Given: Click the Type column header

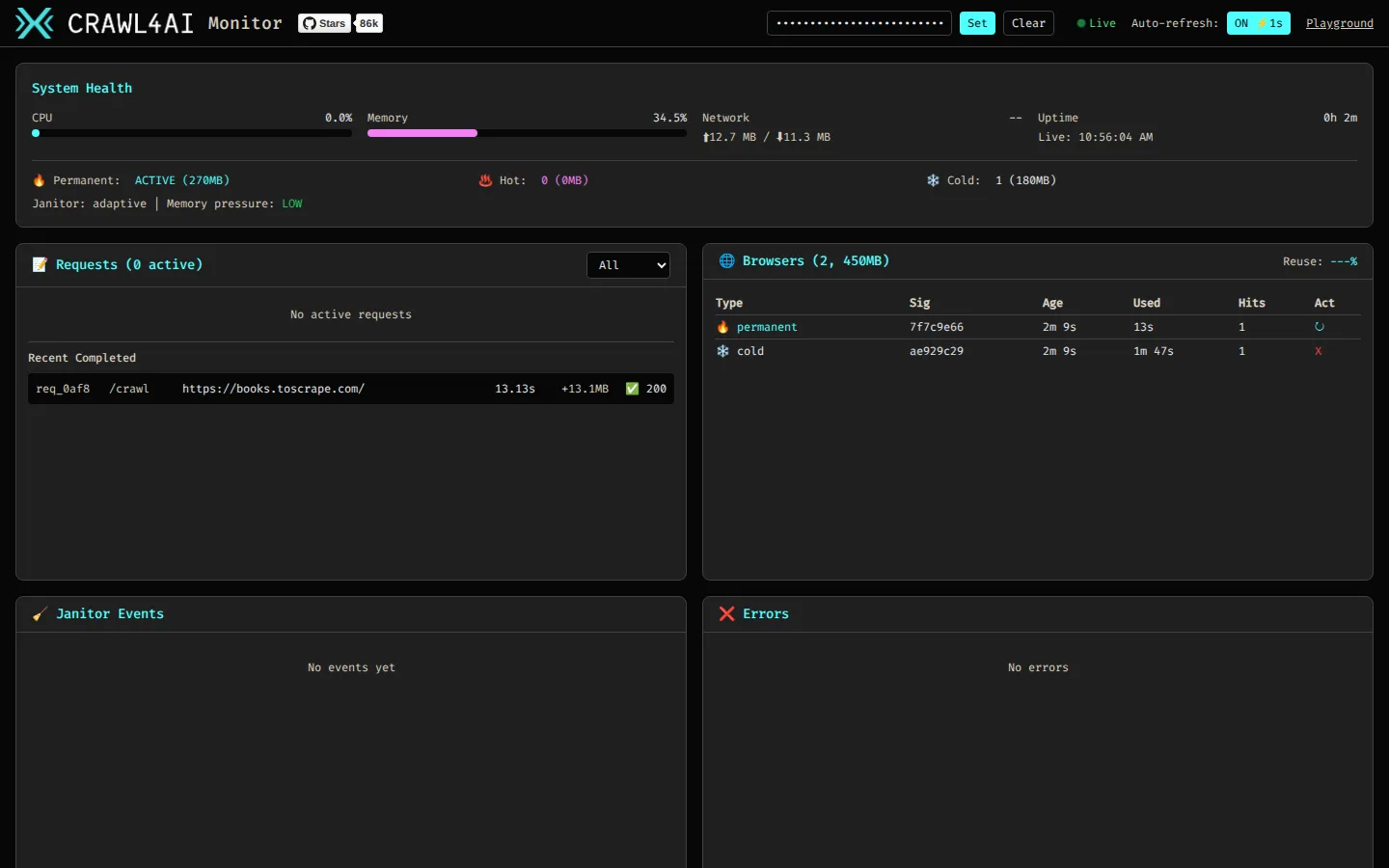Looking at the screenshot, I should click(729, 303).
